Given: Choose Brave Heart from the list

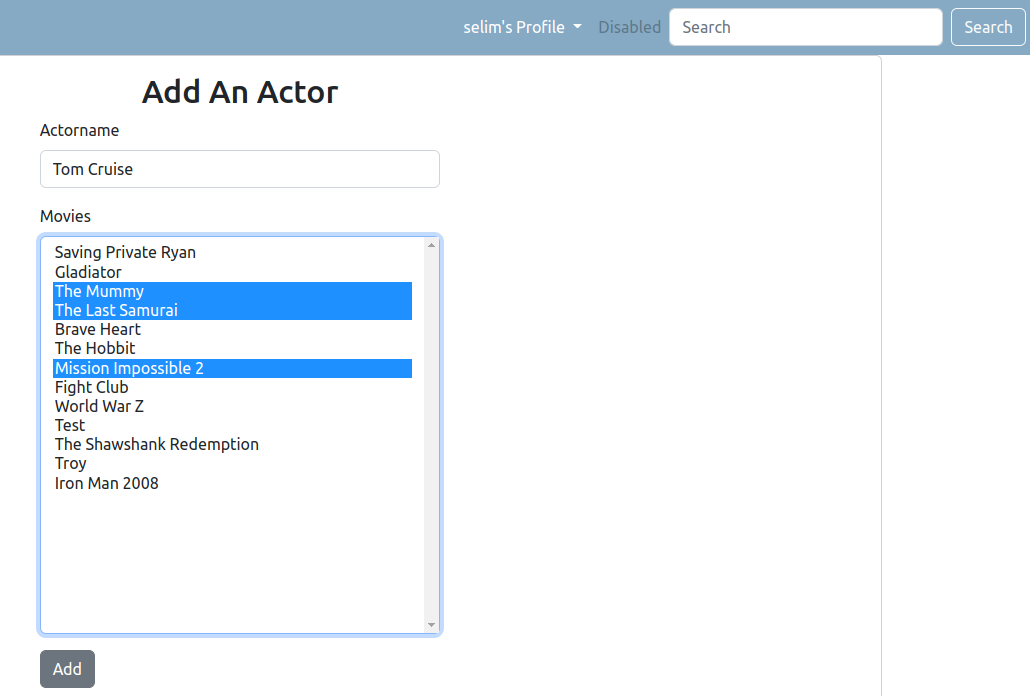Looking at the screenshot, I should tap(233, 330).
